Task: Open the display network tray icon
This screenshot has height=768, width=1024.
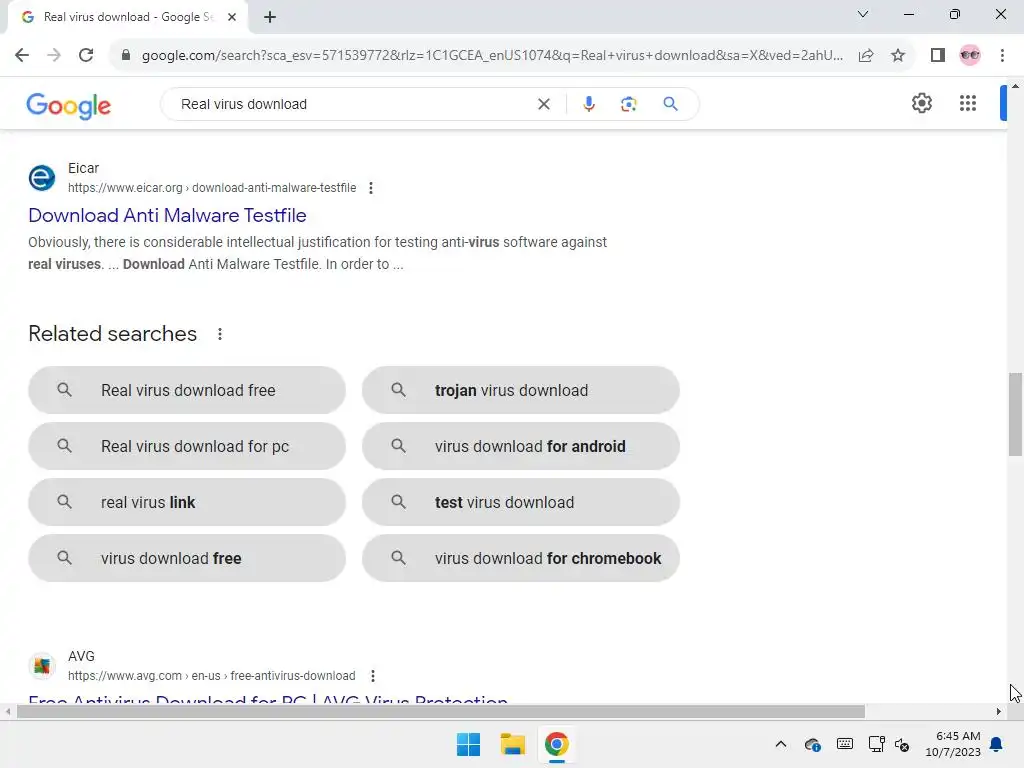Action: (x=876, y=744)
